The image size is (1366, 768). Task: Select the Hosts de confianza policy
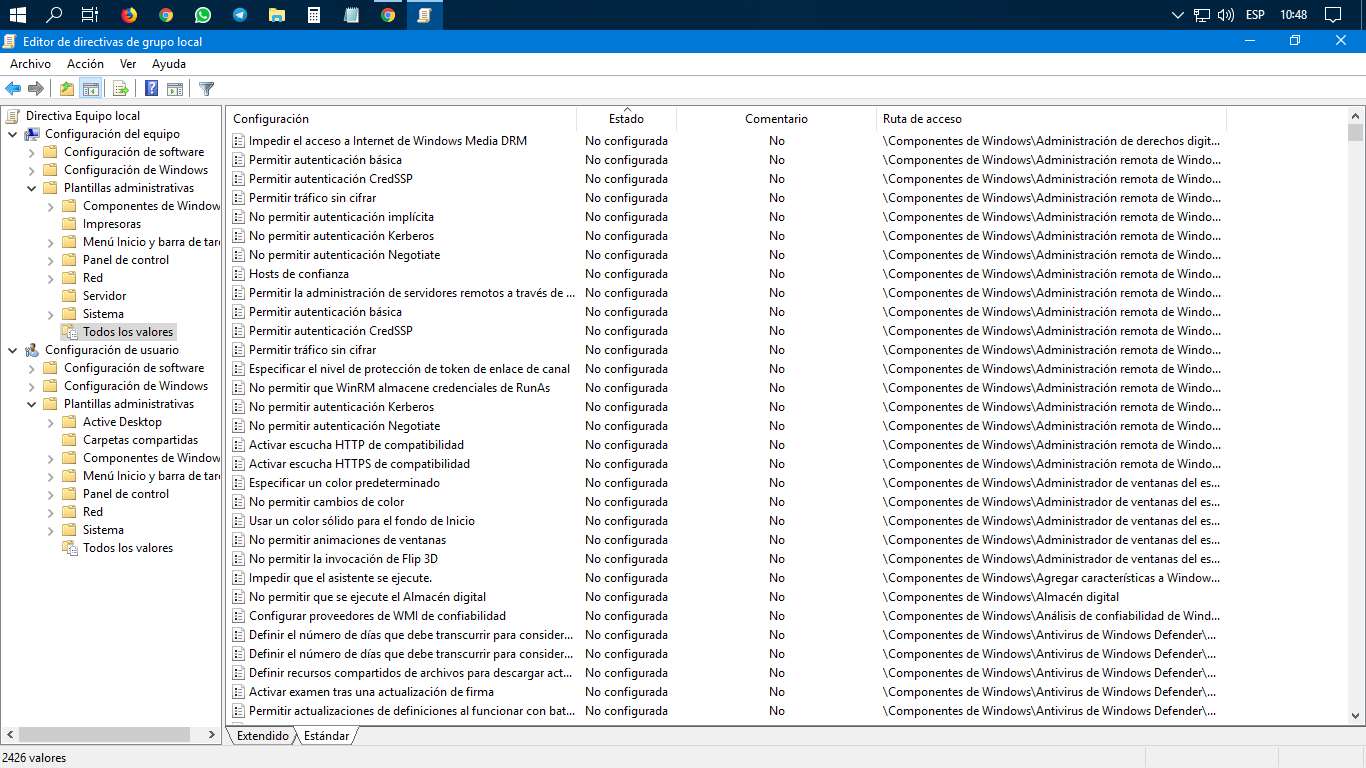point(299,274)
